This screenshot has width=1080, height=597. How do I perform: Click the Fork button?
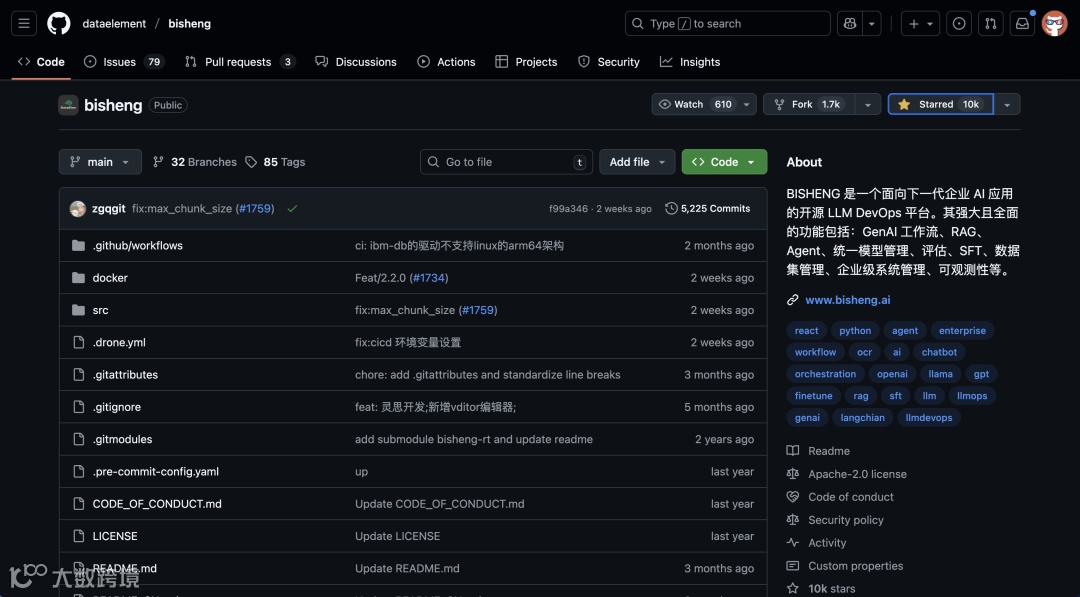pyautogui.click(x=810, y=105)
